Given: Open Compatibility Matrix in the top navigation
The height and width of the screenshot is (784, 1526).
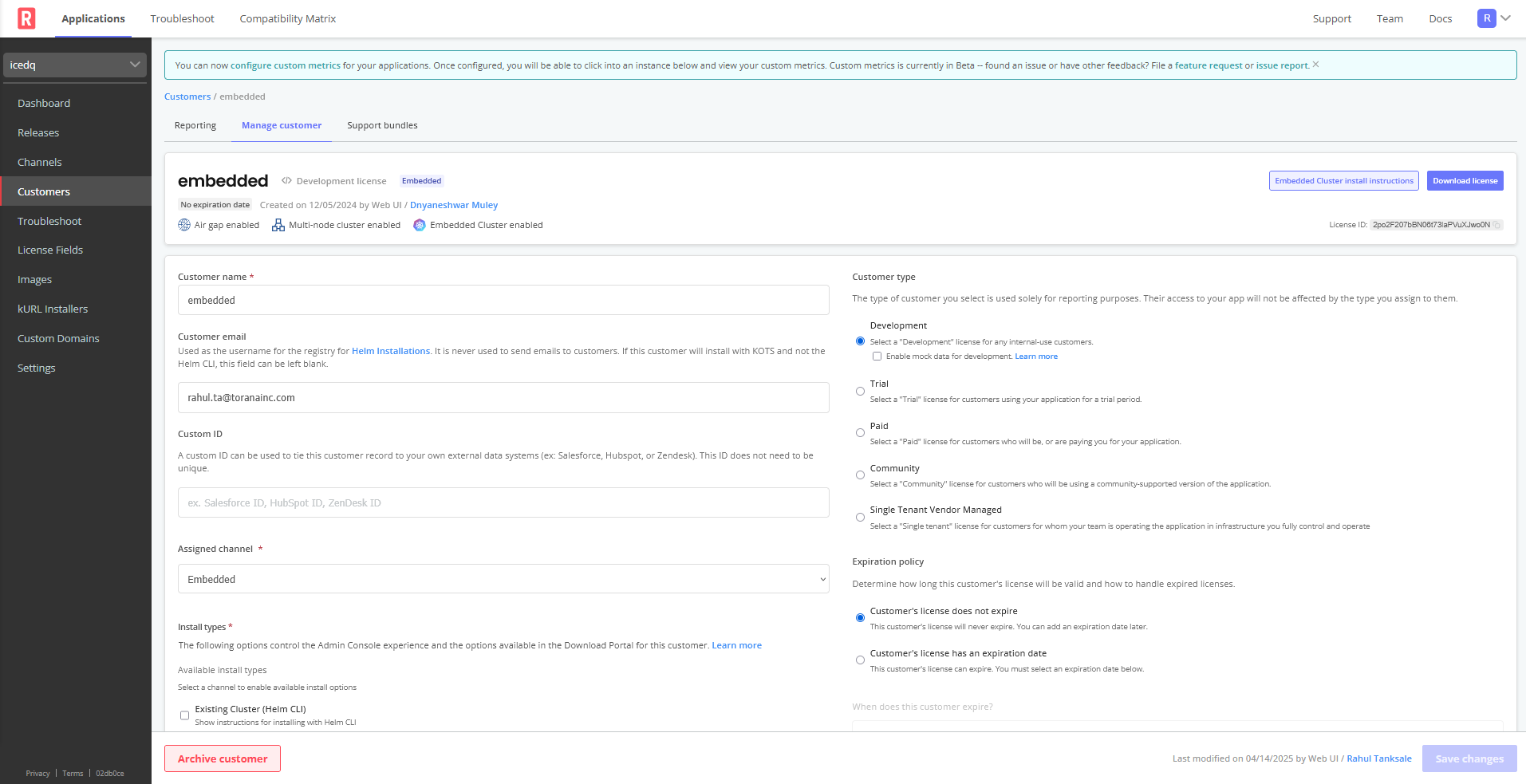Looking at the screenshot, I should pos(287,18).
